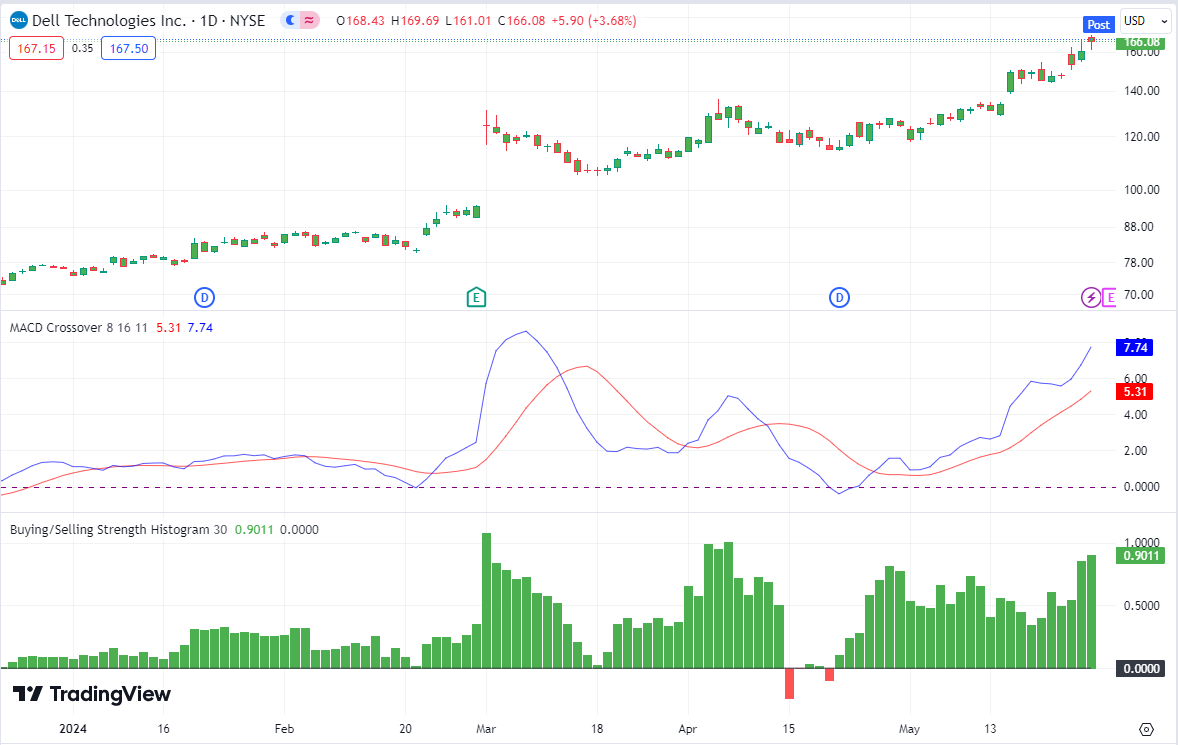Click the dividend D marker in late April
Viewport: 1178px width, 745px height.
click(839, 297)
